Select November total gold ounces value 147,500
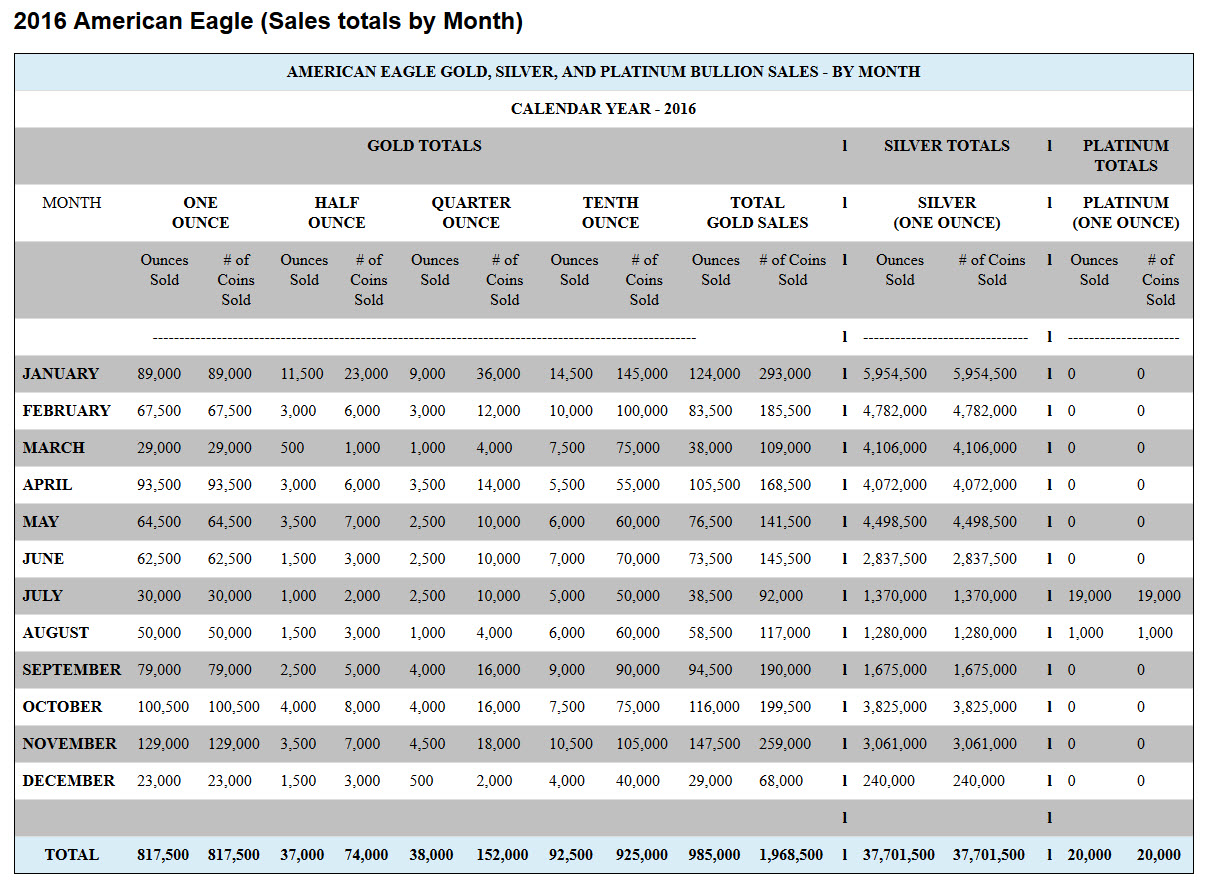This screenshot has height=883, width=1206. [x=714, y=744]
